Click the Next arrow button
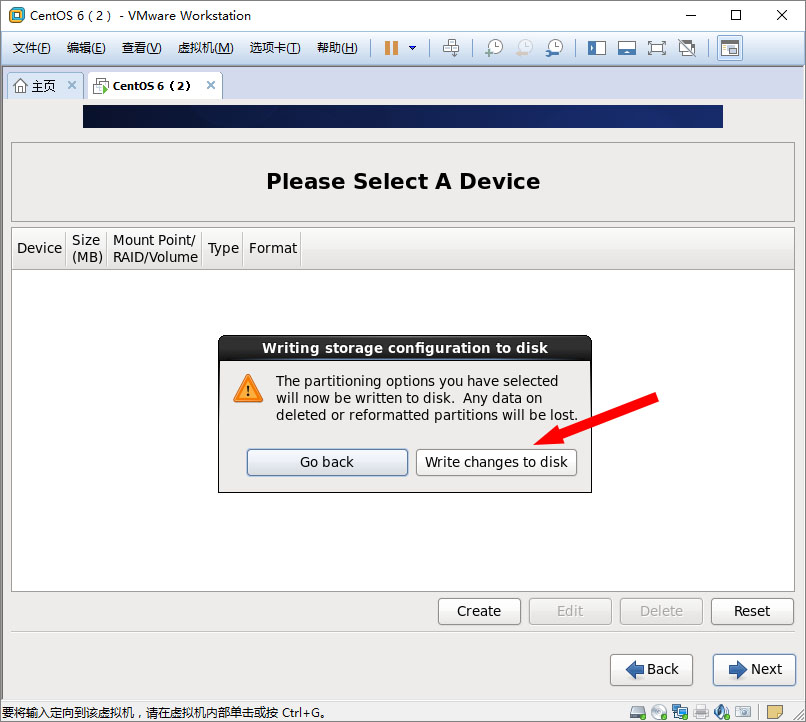Viewport: 806px width, 722px height. click(x=754, y=670)
